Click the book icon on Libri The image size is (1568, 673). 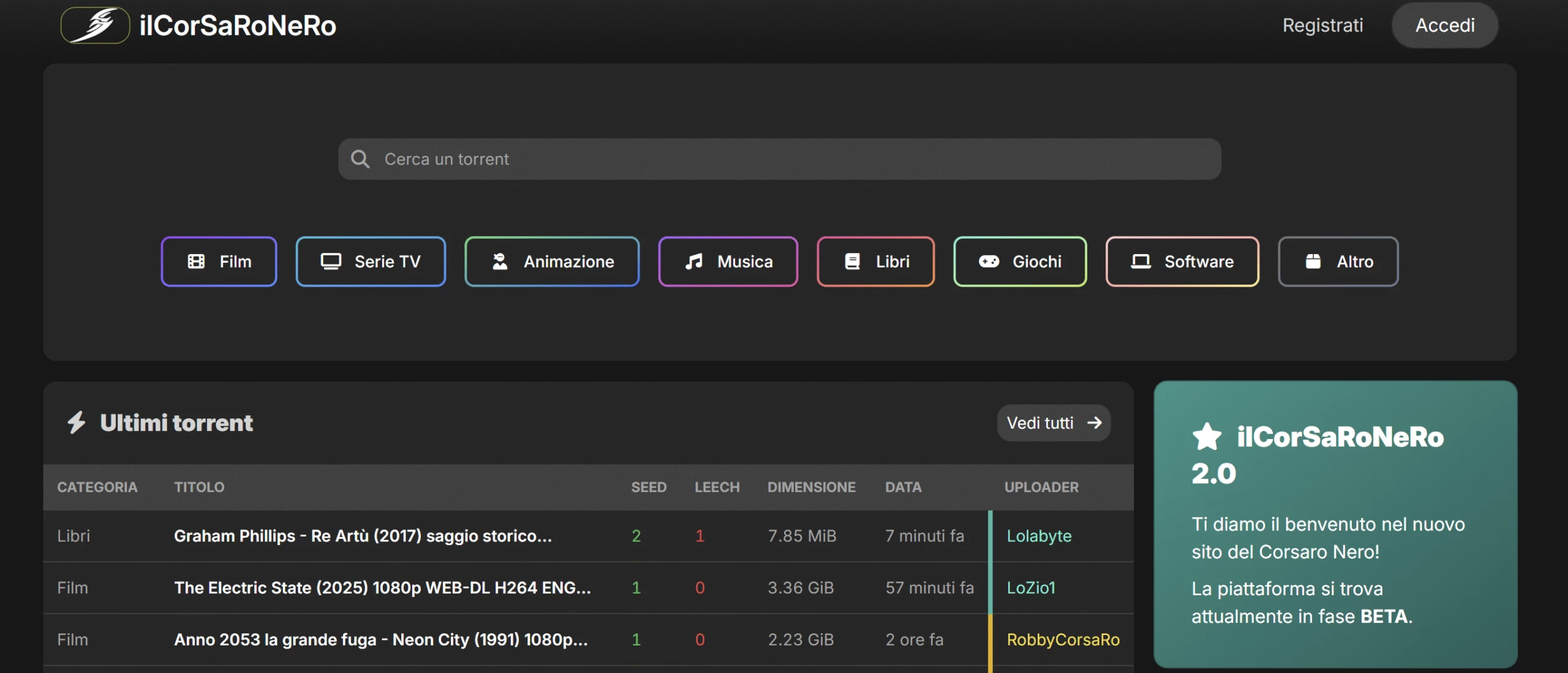(x=852, y=261)
